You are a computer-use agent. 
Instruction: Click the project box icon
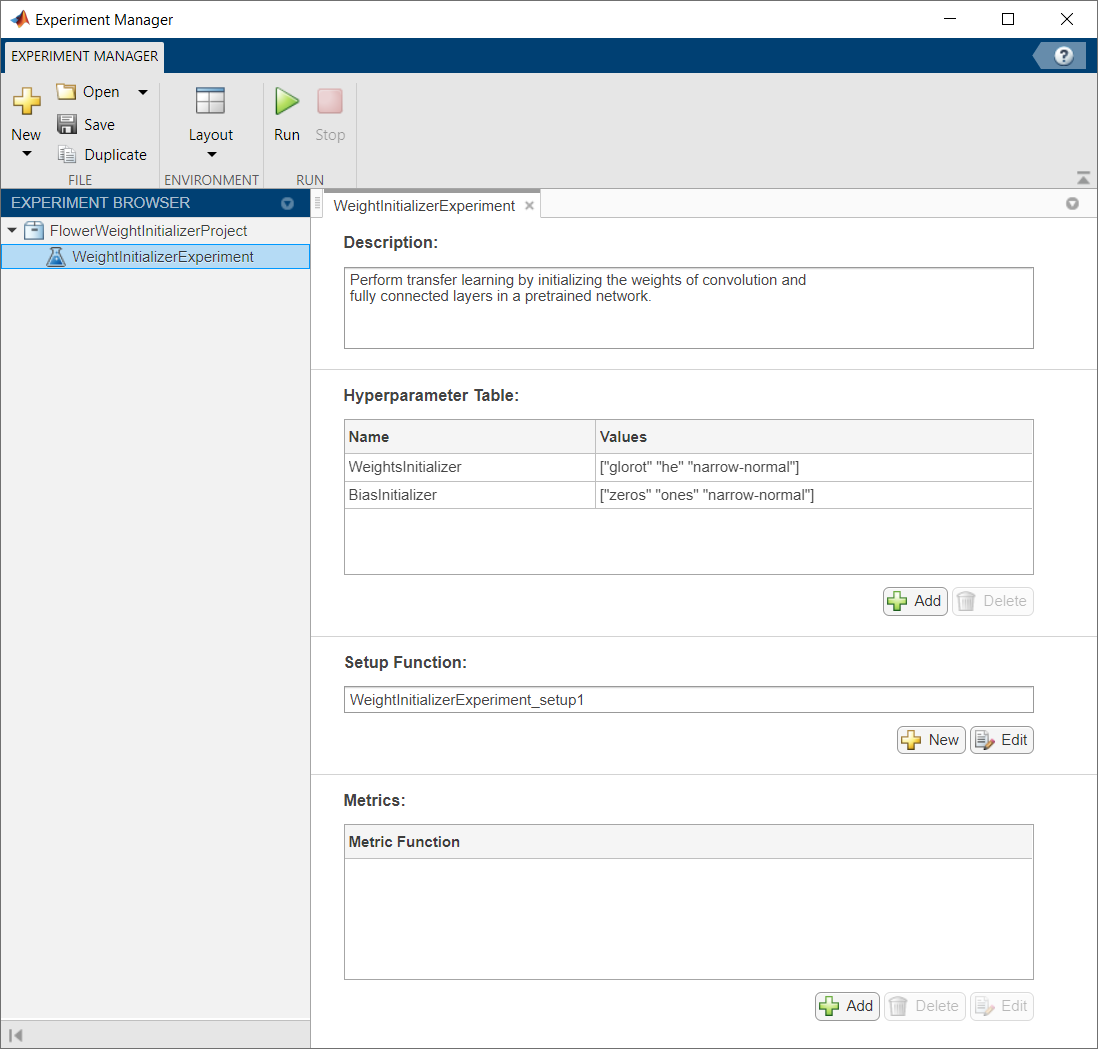coord(34,230)
